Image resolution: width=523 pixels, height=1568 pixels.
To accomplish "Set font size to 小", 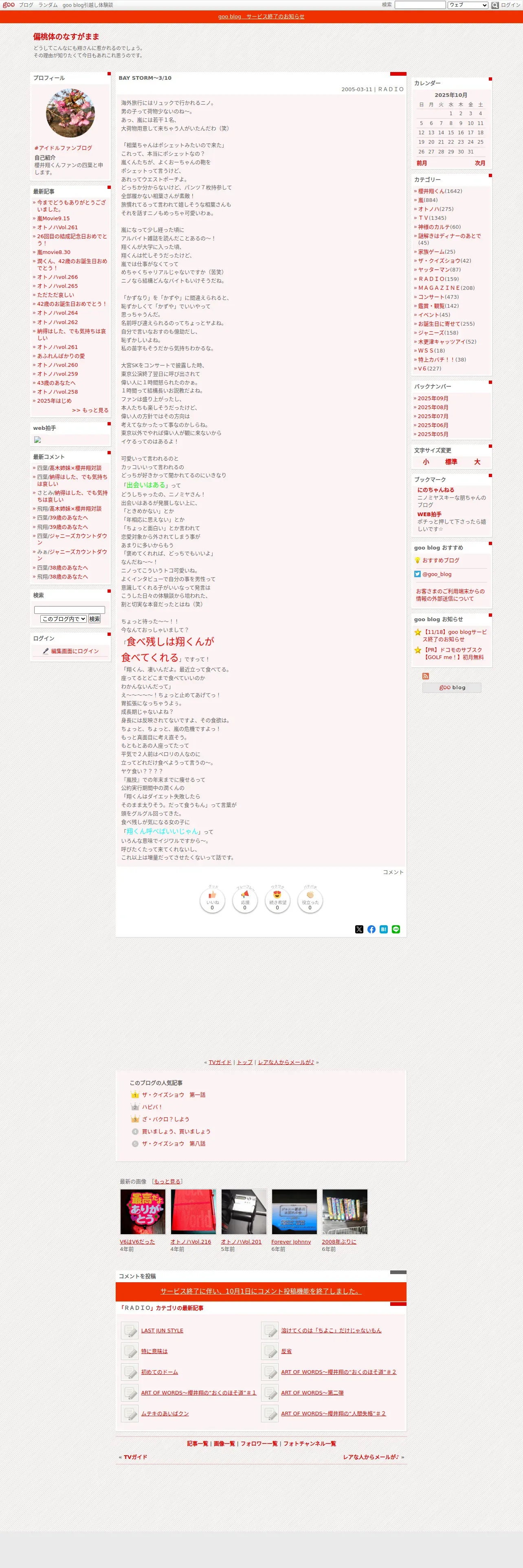I will pyautogui.click(x=426, y=462).
